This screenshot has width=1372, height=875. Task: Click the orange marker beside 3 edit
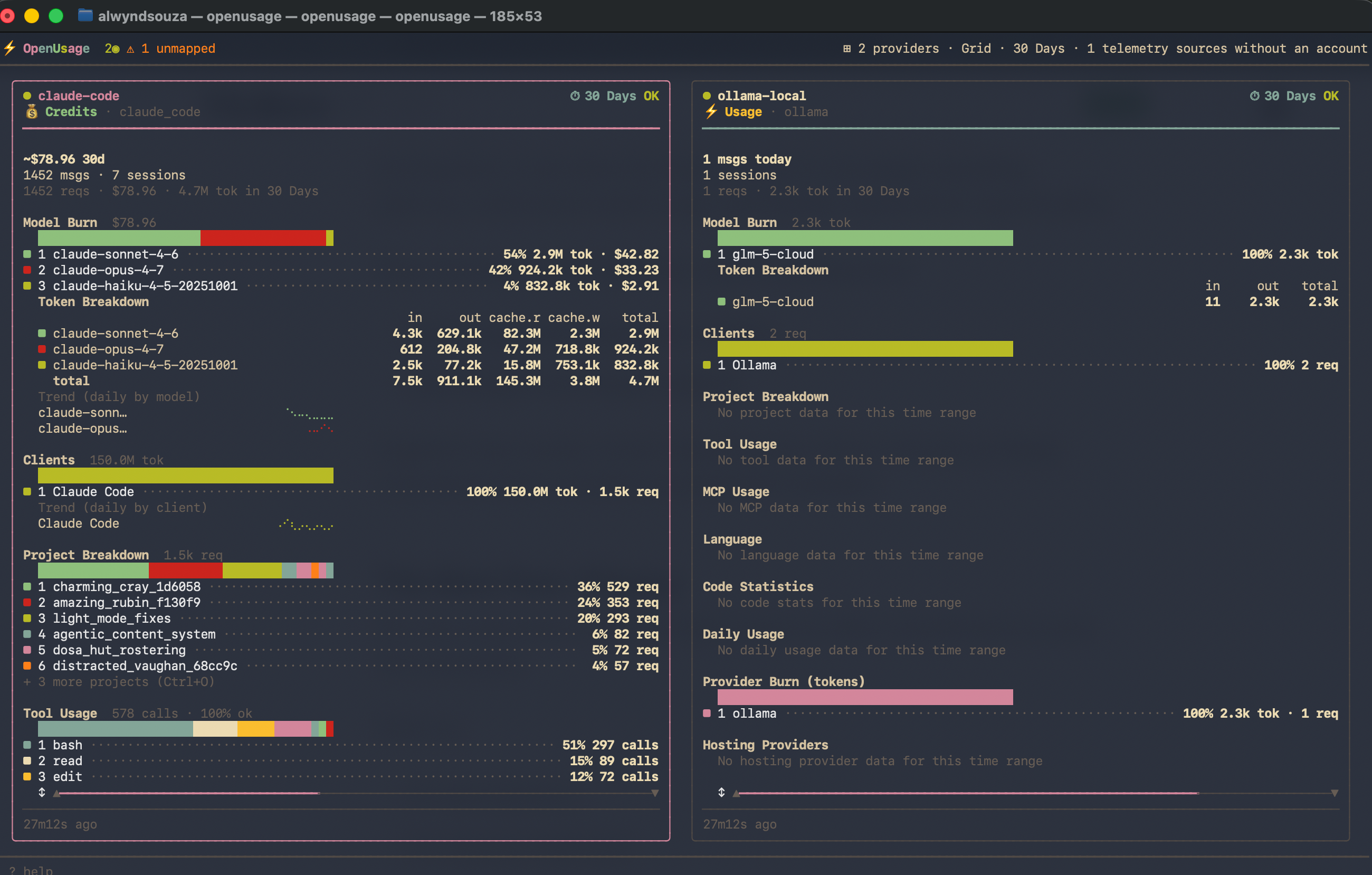(27, 776)
